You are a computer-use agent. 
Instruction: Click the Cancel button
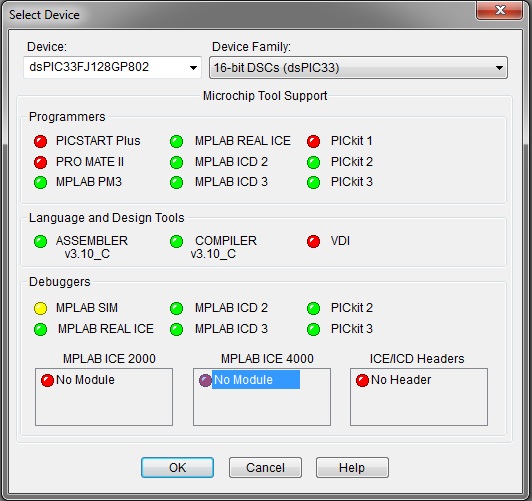pyautogui.click(x=265, y=467)
